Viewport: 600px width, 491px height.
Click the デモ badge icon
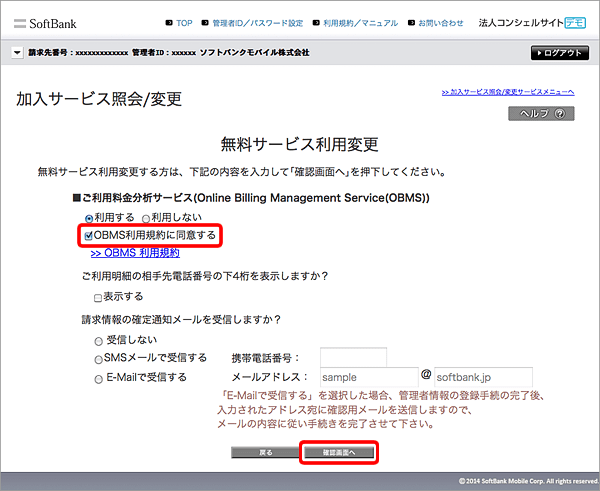[x=575, y=21]
